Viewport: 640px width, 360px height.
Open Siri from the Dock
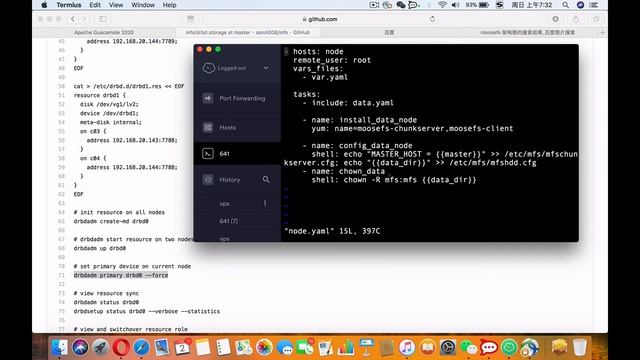80,348
